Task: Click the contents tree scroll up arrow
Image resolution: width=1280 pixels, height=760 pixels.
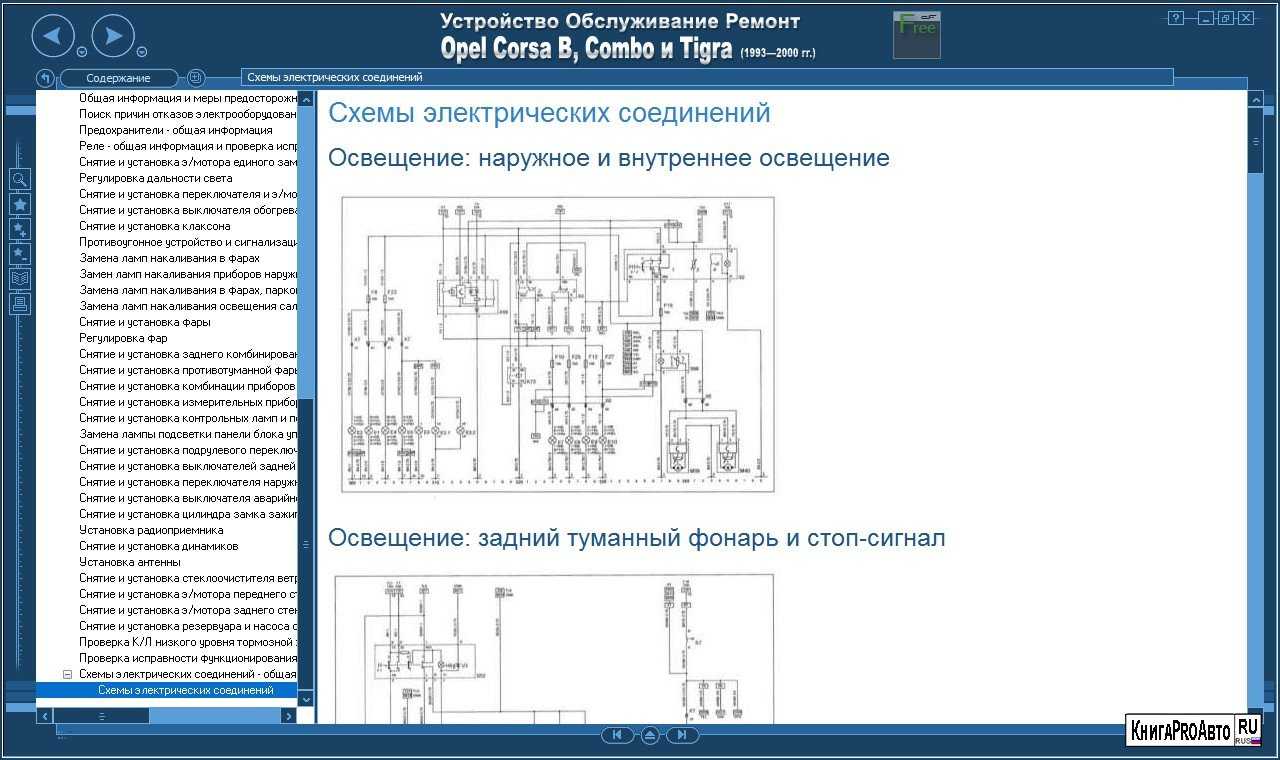Action: 306,99
